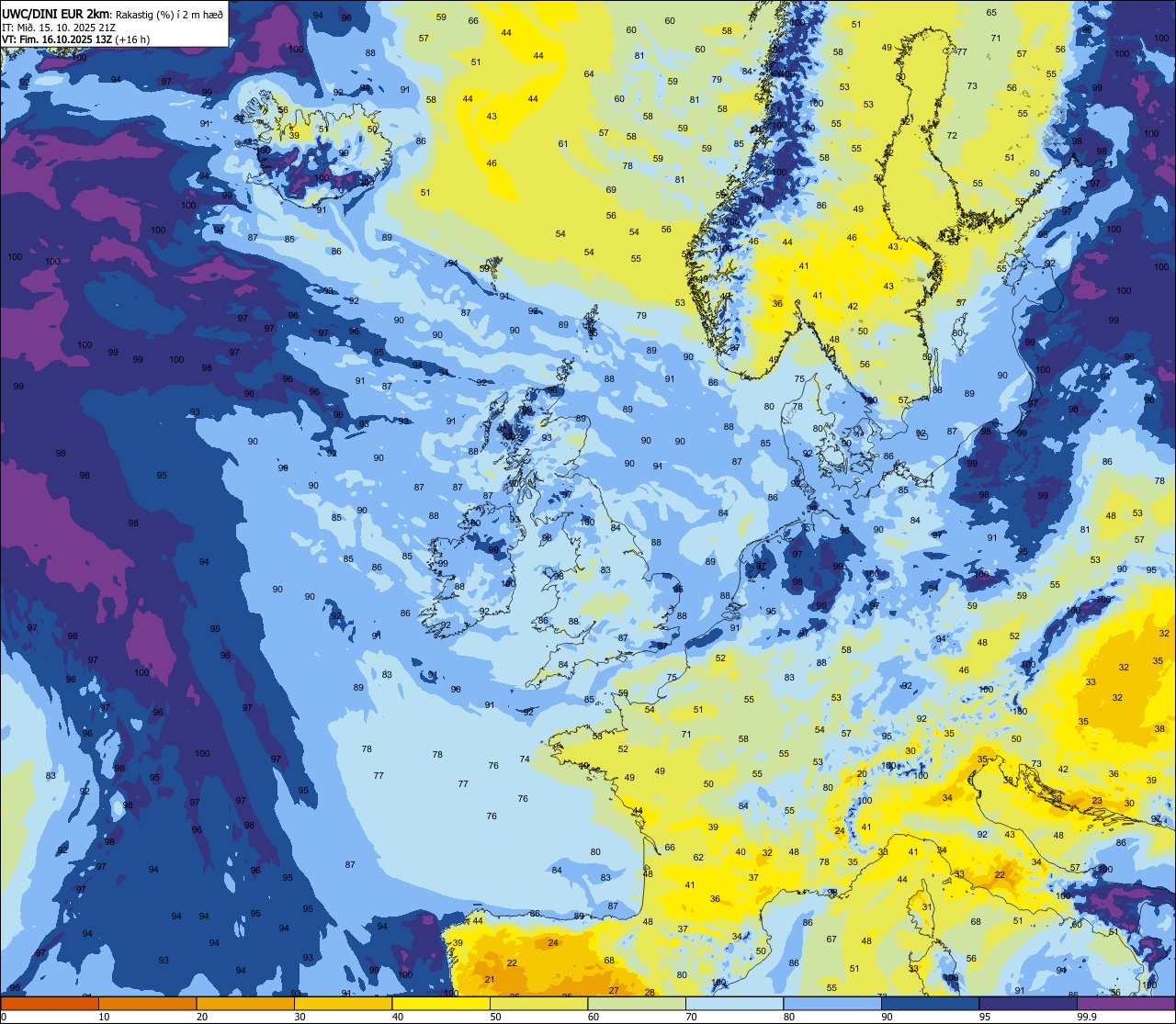Click the 70–80% pale blue legend swatch
Viewport: 1176px width, 1024px height.
click(734, 1003)
